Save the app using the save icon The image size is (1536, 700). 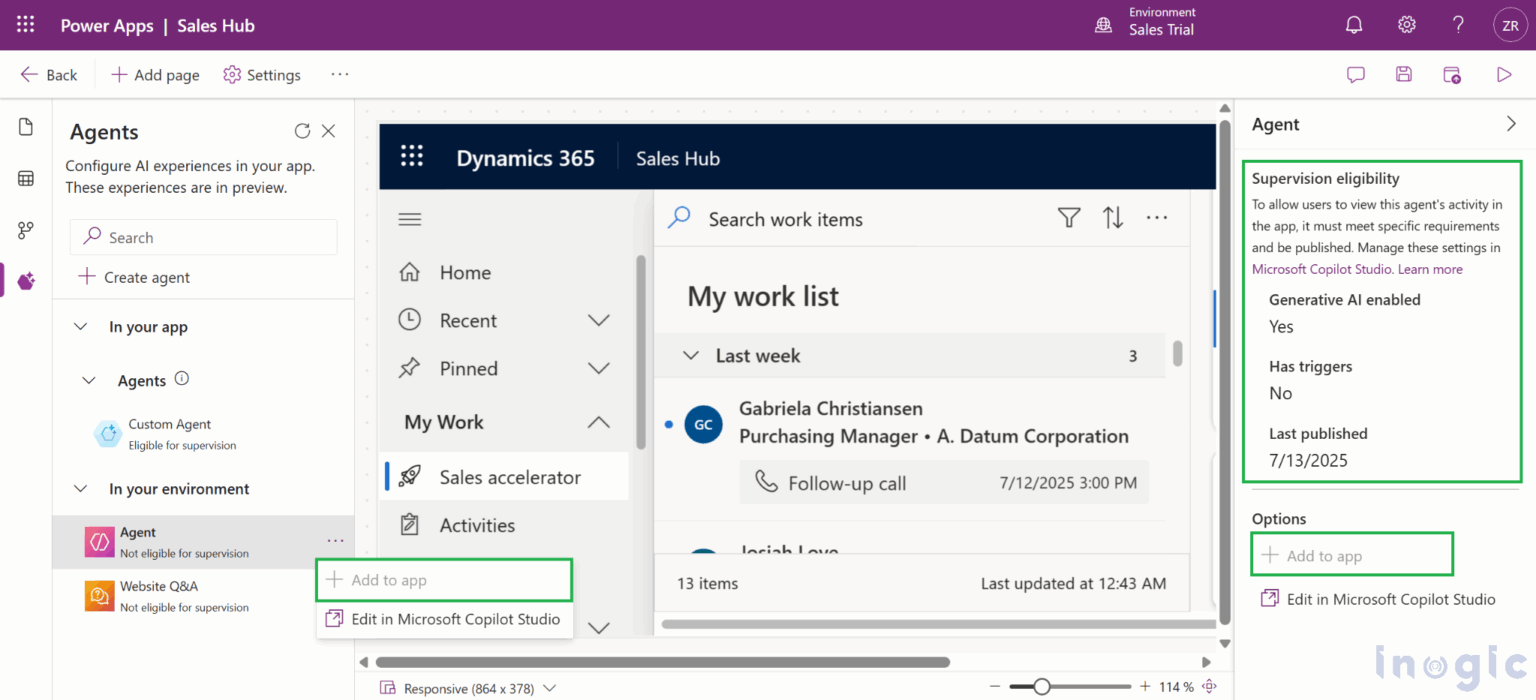tap(1403, 74)
